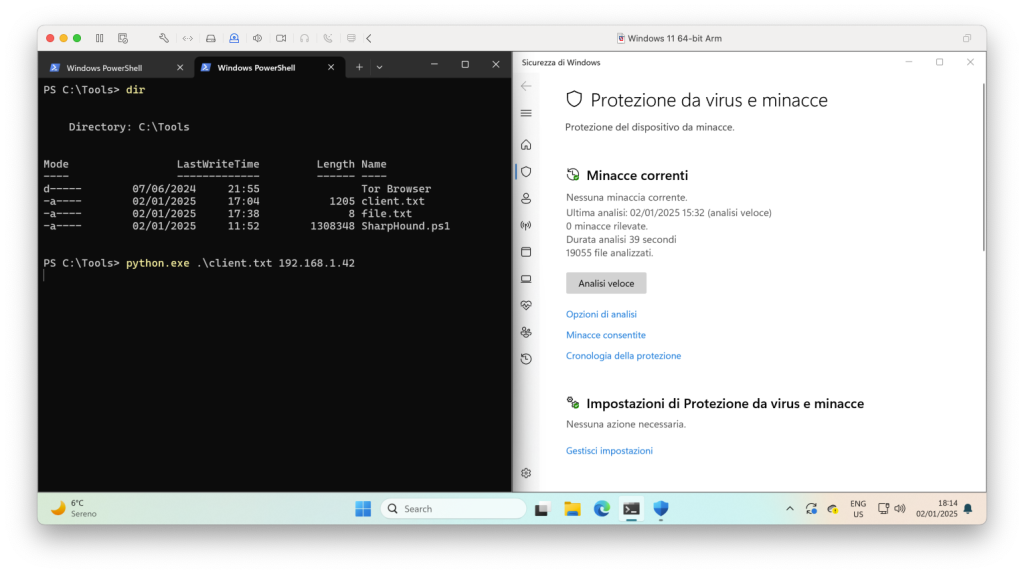Click the Windows Security vertical scrollbar
1024x574 pixels.
pyautogui.click(x=983, y=170)
